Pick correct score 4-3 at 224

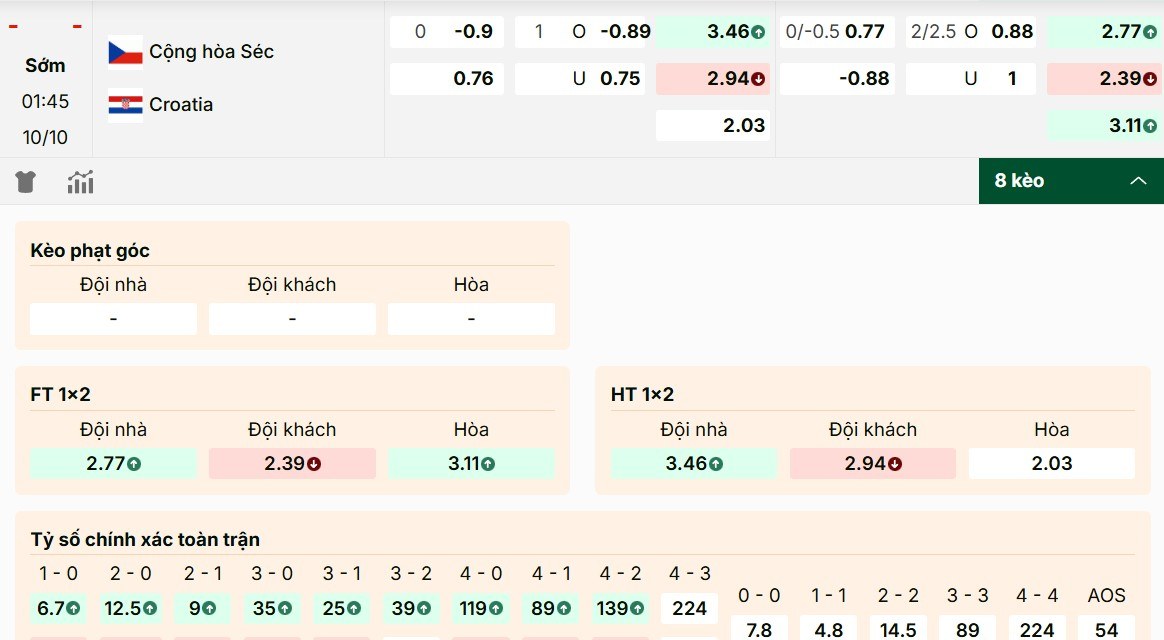point(689,608)
